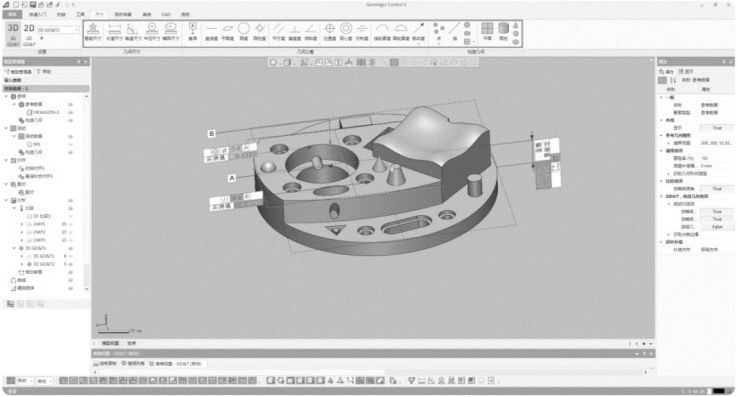Click datum label A in viewport
The width and height of the screenshot is (738, 397).
(x=232, y=178)
